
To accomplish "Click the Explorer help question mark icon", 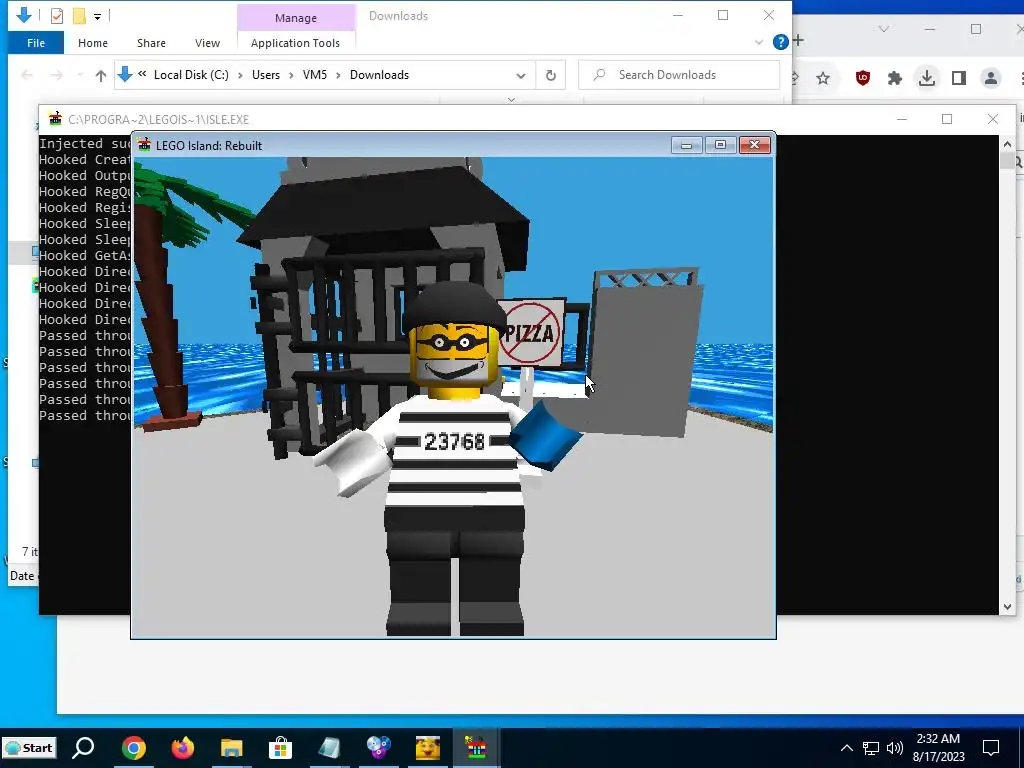I will (x=780, y=42).
